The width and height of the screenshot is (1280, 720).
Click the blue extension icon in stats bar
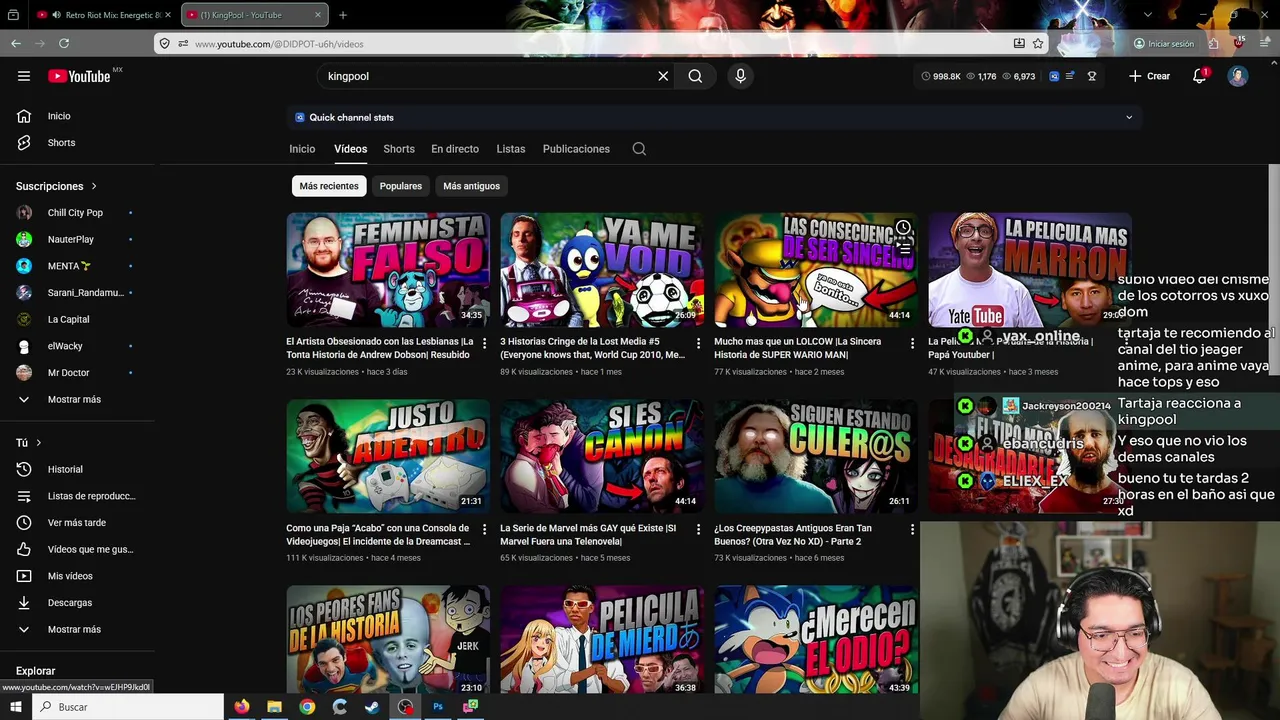(x=1054, y=76)
